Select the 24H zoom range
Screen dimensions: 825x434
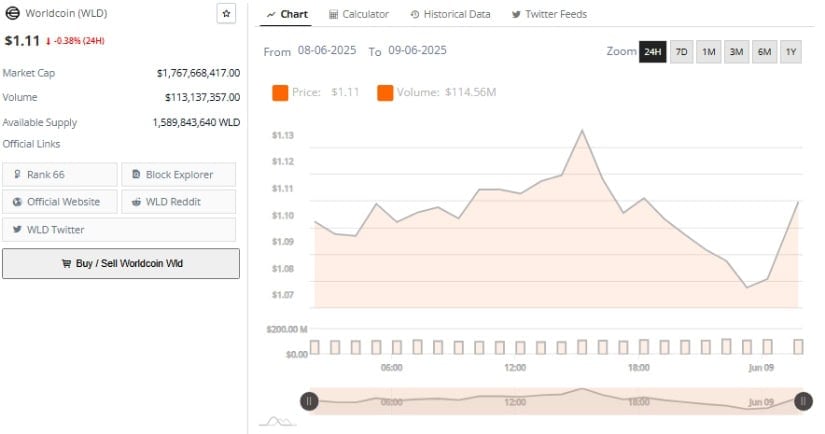[652, 52]
